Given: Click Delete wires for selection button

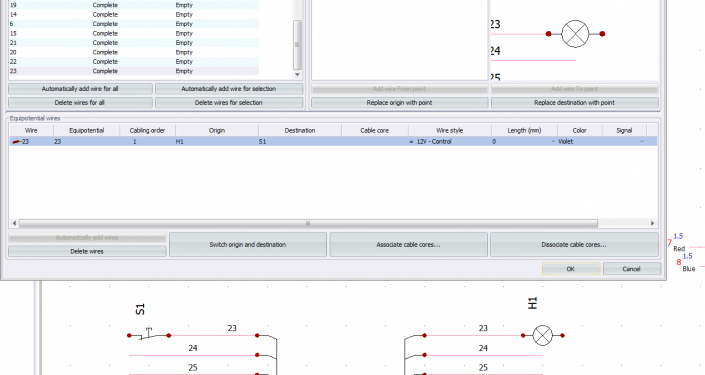Looking at the screenshot, I should pos(229,103).
